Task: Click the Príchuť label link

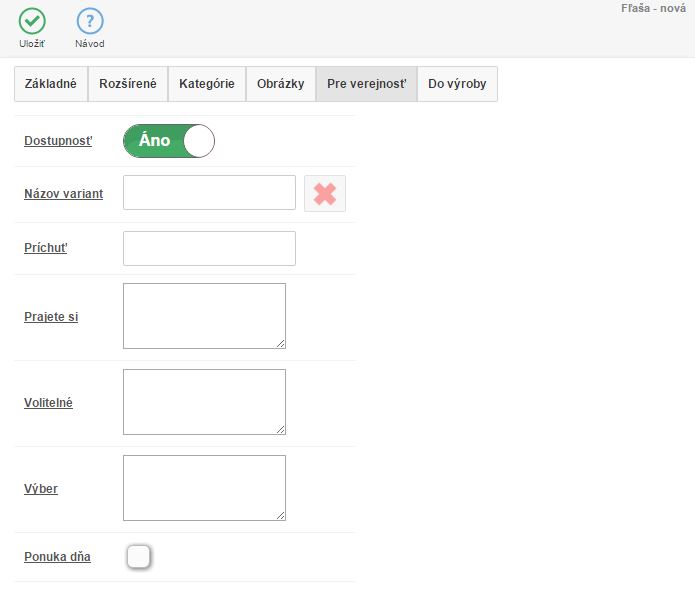Action: point(46,248)
